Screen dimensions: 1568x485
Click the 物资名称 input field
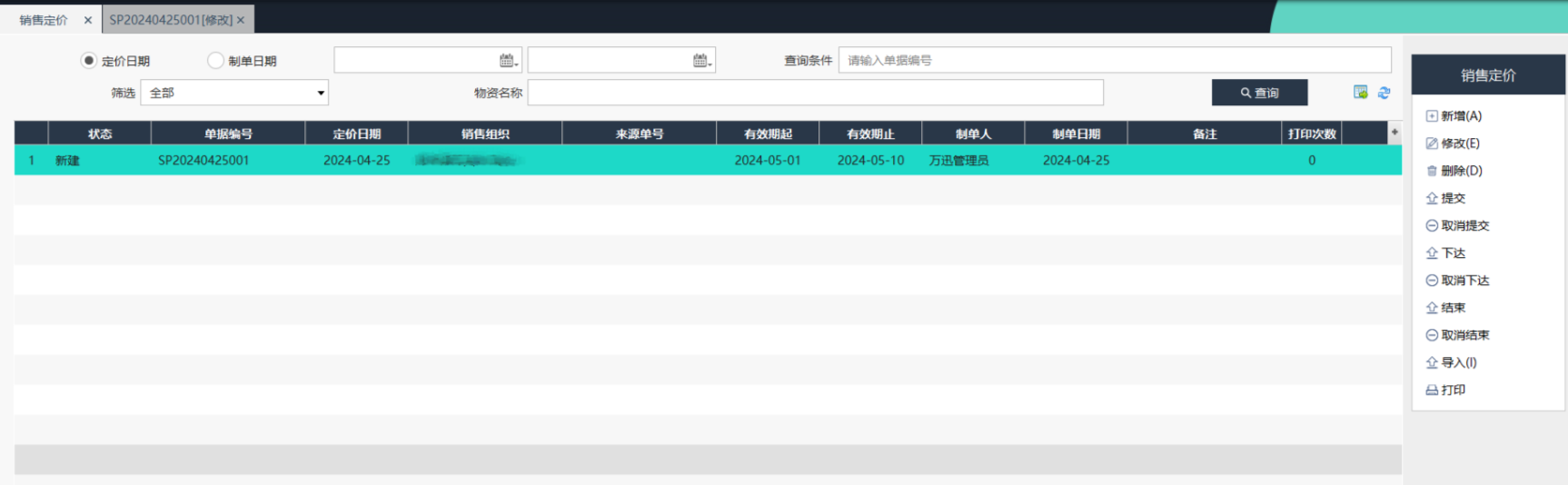tap(815, 93)
